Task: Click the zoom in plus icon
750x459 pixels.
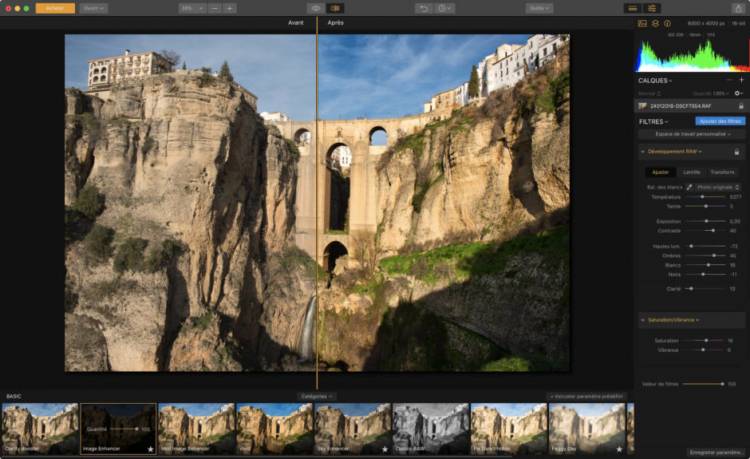Action: [230, 8]
